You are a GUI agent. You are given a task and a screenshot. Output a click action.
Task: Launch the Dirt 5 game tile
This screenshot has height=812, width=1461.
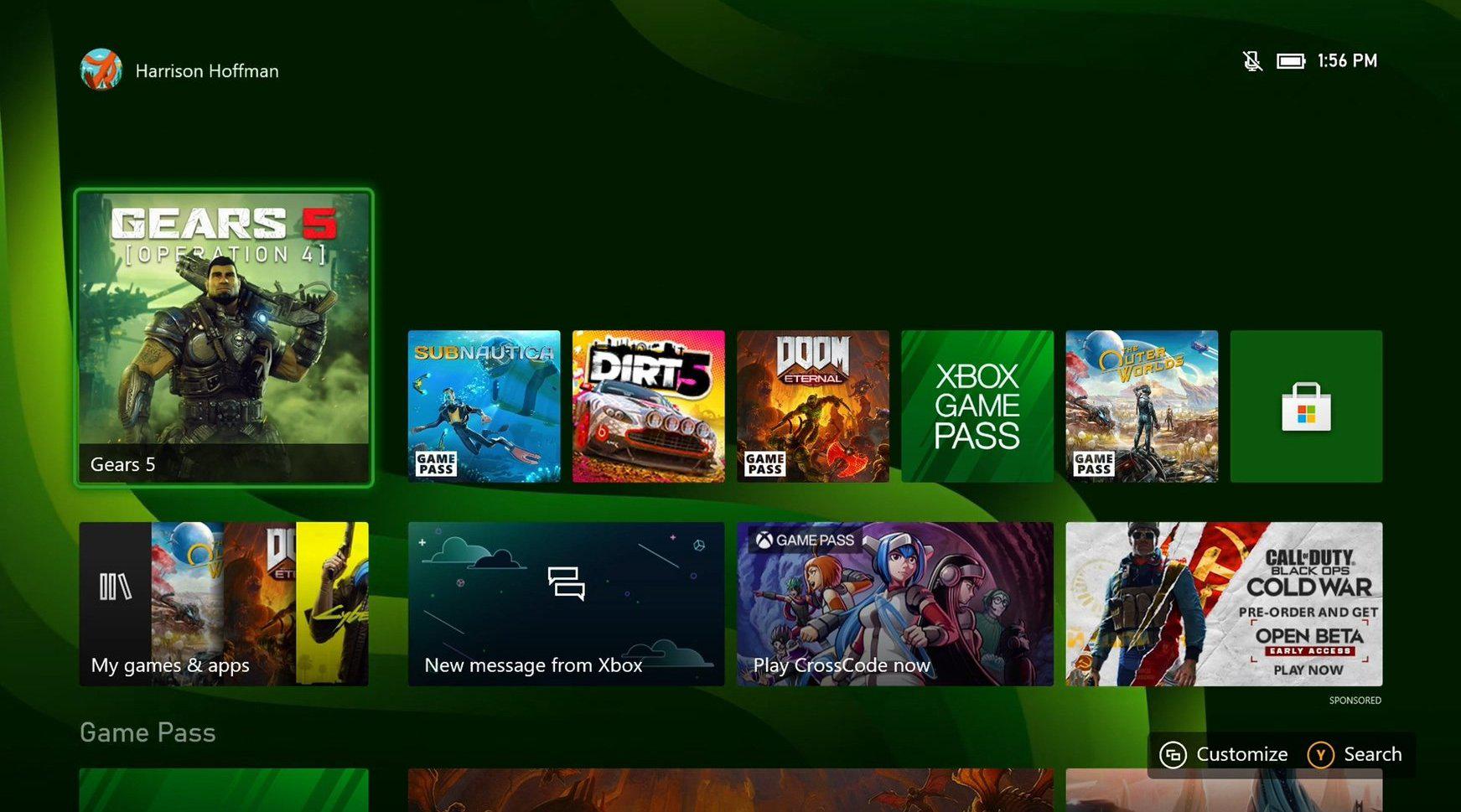coord(648,406)
